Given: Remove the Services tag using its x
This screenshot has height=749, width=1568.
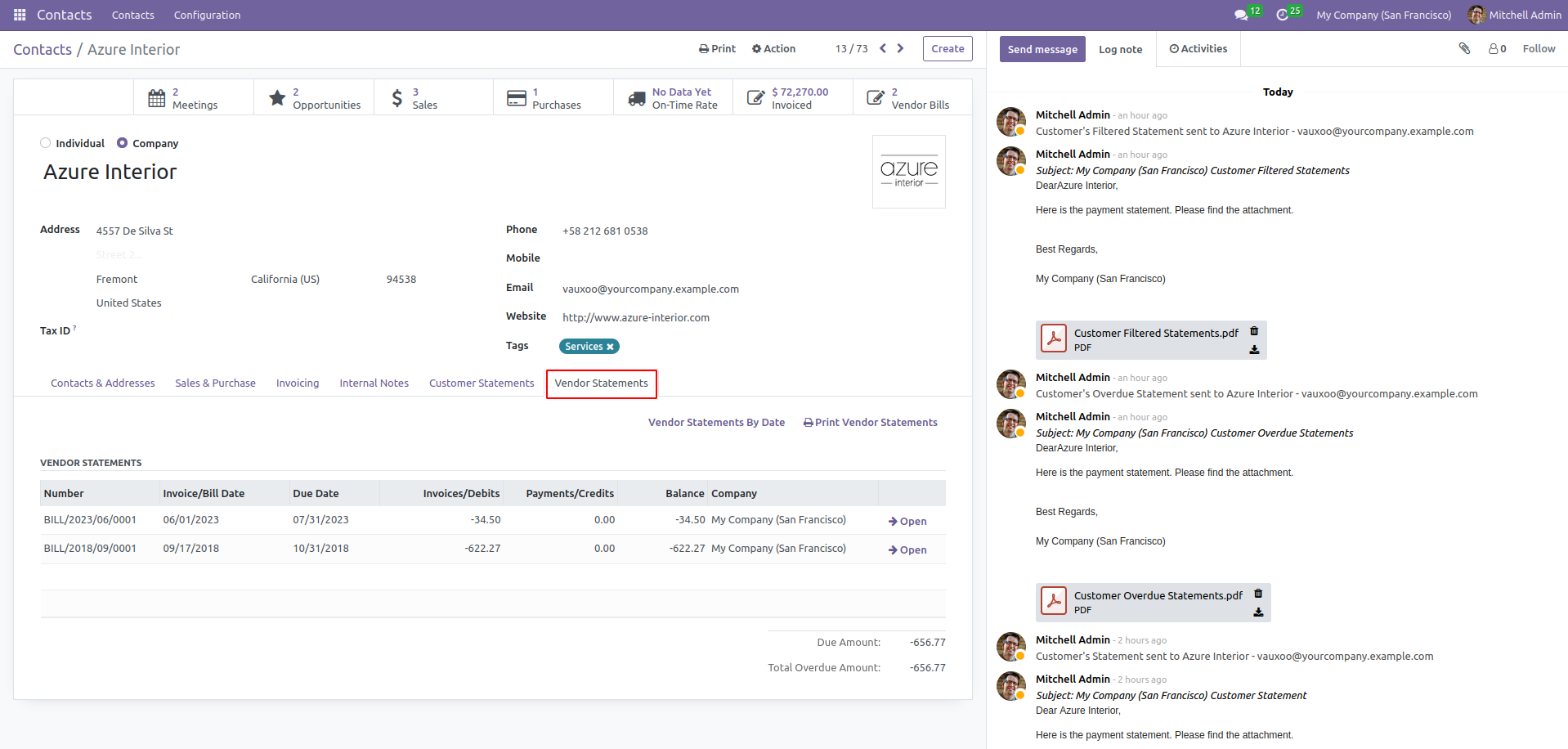Looking at the screenshot, I should click(610, 347).
